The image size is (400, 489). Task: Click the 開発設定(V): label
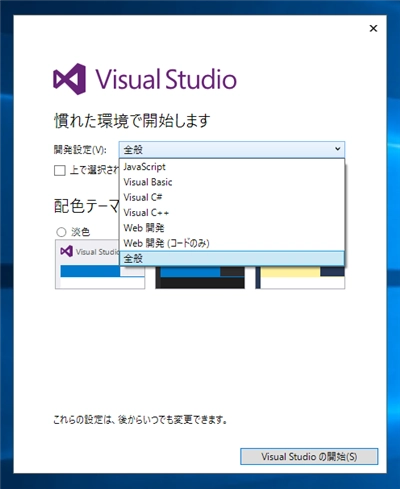pos(80,150)
